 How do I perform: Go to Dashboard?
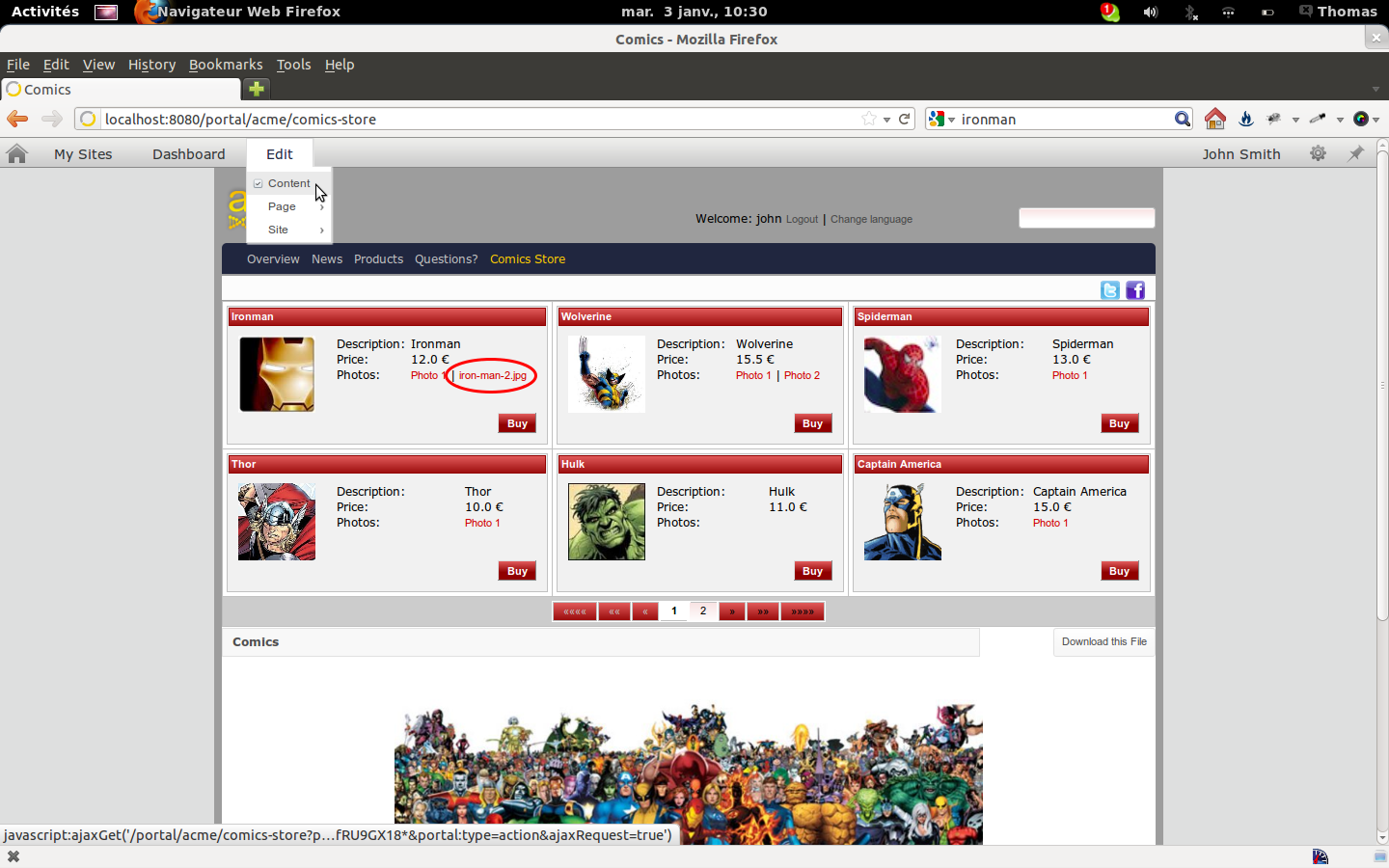[189, 154]
